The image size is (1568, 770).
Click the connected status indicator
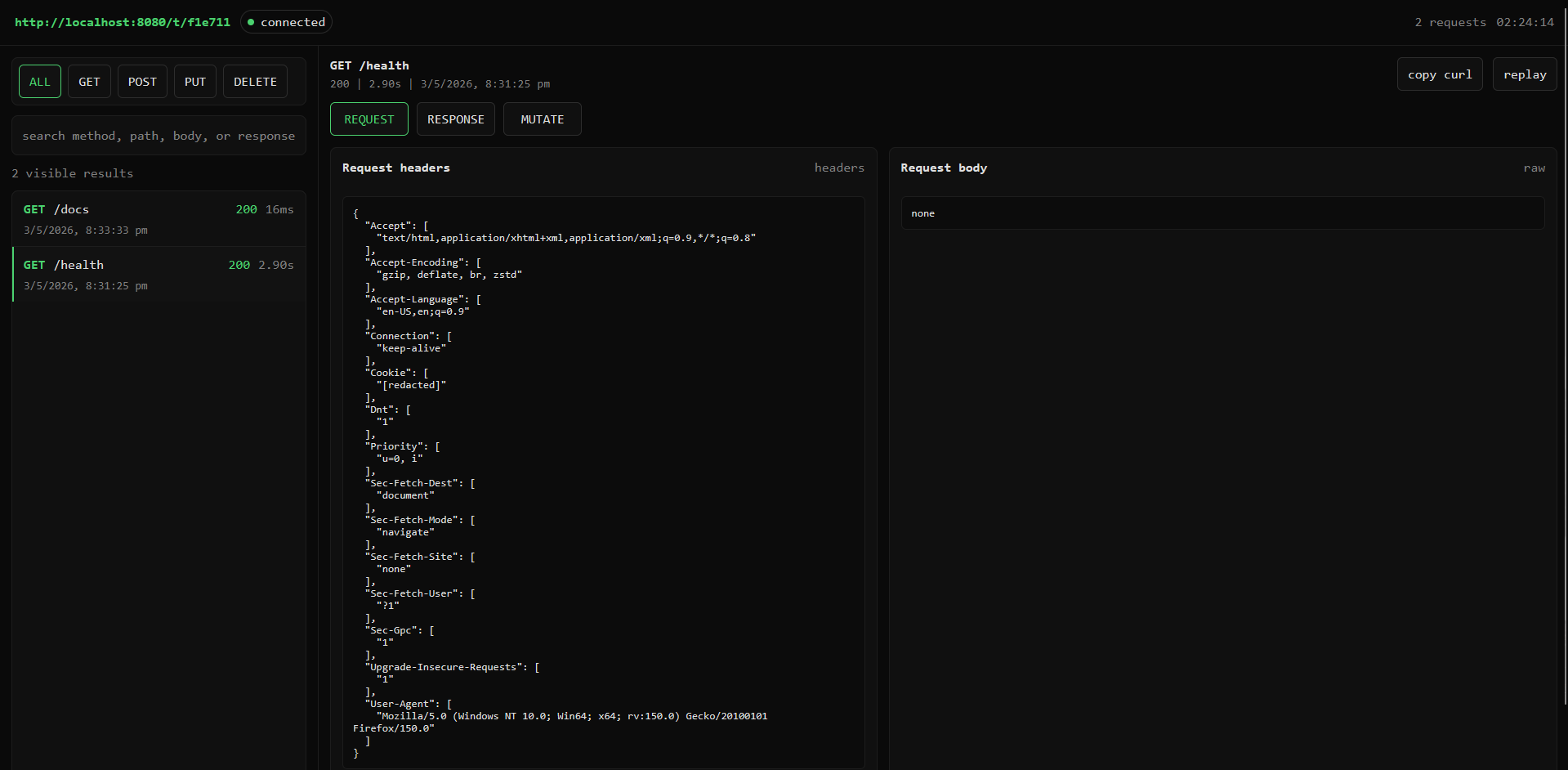(x=286, y=22)
